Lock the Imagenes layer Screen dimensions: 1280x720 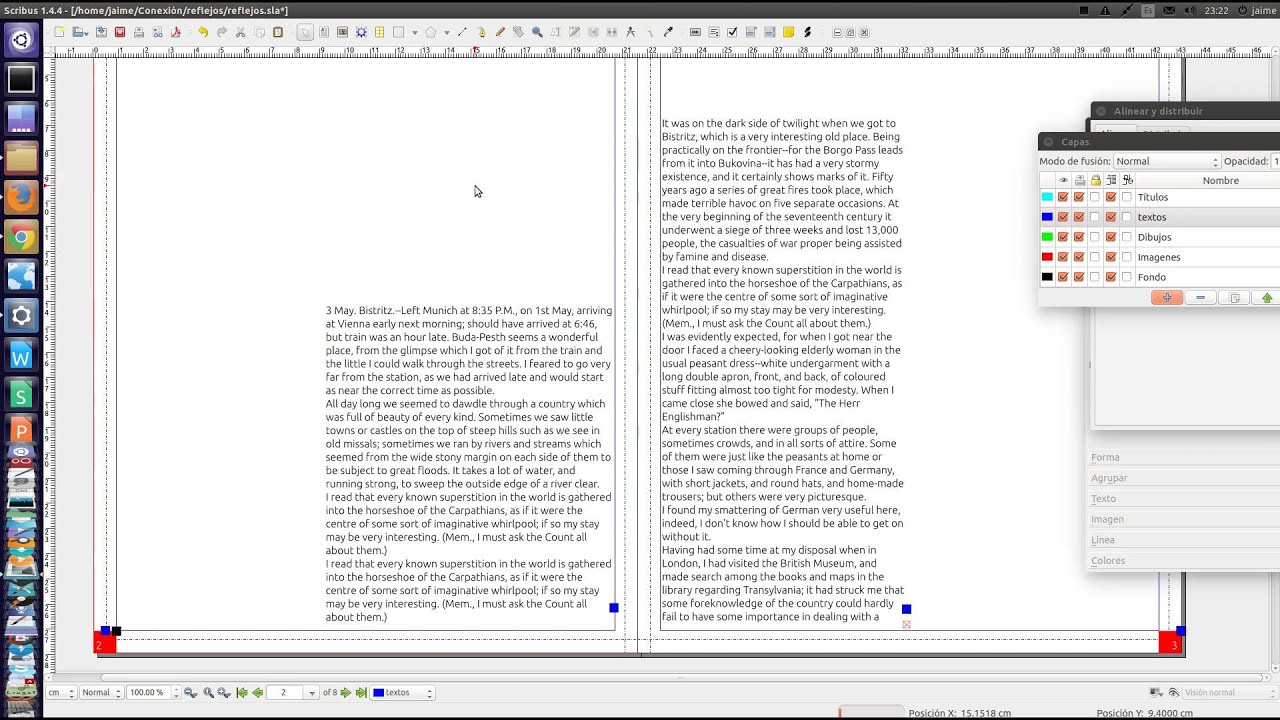tap(1095, 257)
